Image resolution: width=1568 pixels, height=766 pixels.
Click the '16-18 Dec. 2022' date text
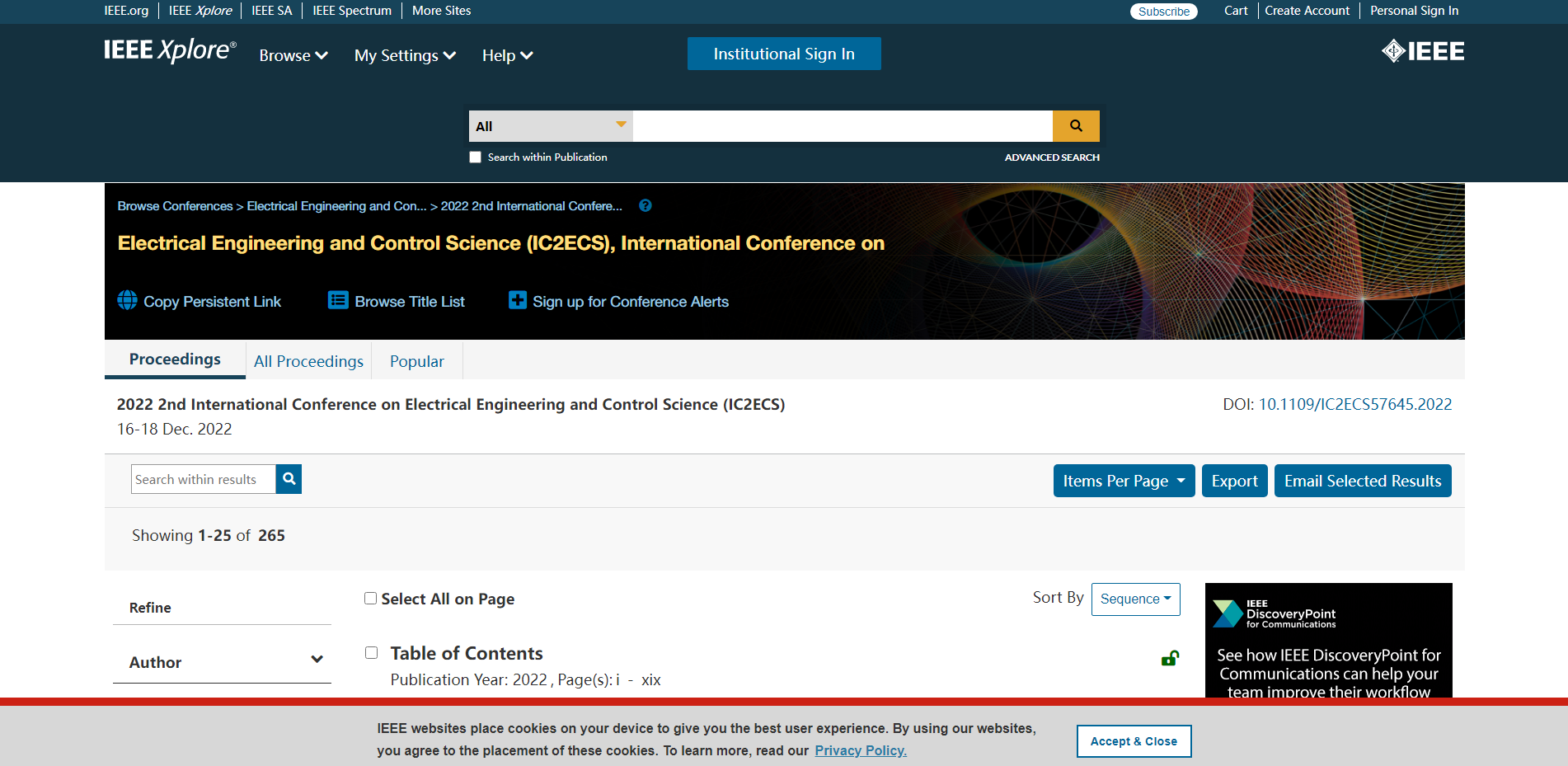tap(175, 429)
